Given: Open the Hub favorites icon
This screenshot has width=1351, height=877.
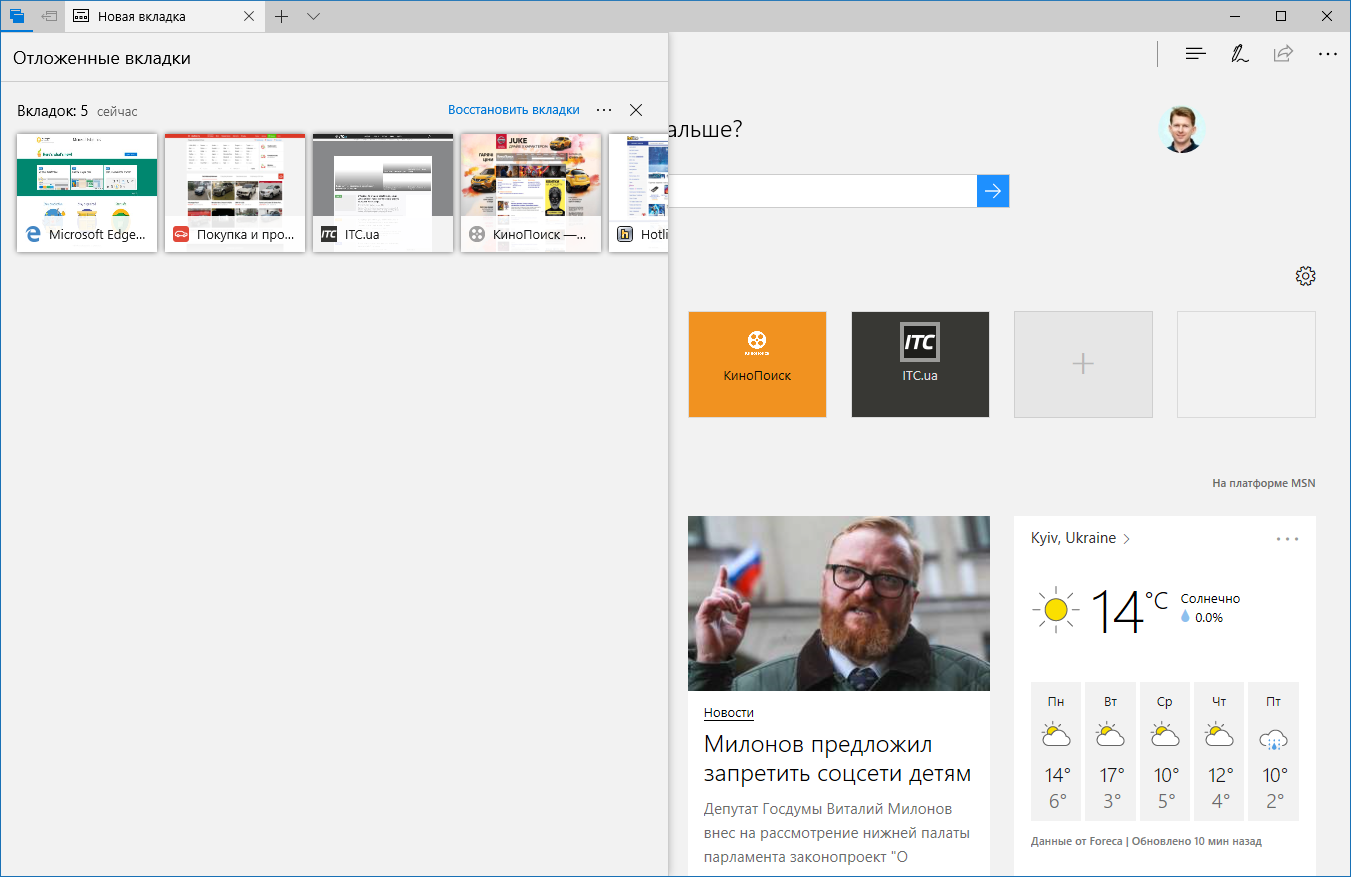Looking at the screenshot, I should [x=1195, y=54].
